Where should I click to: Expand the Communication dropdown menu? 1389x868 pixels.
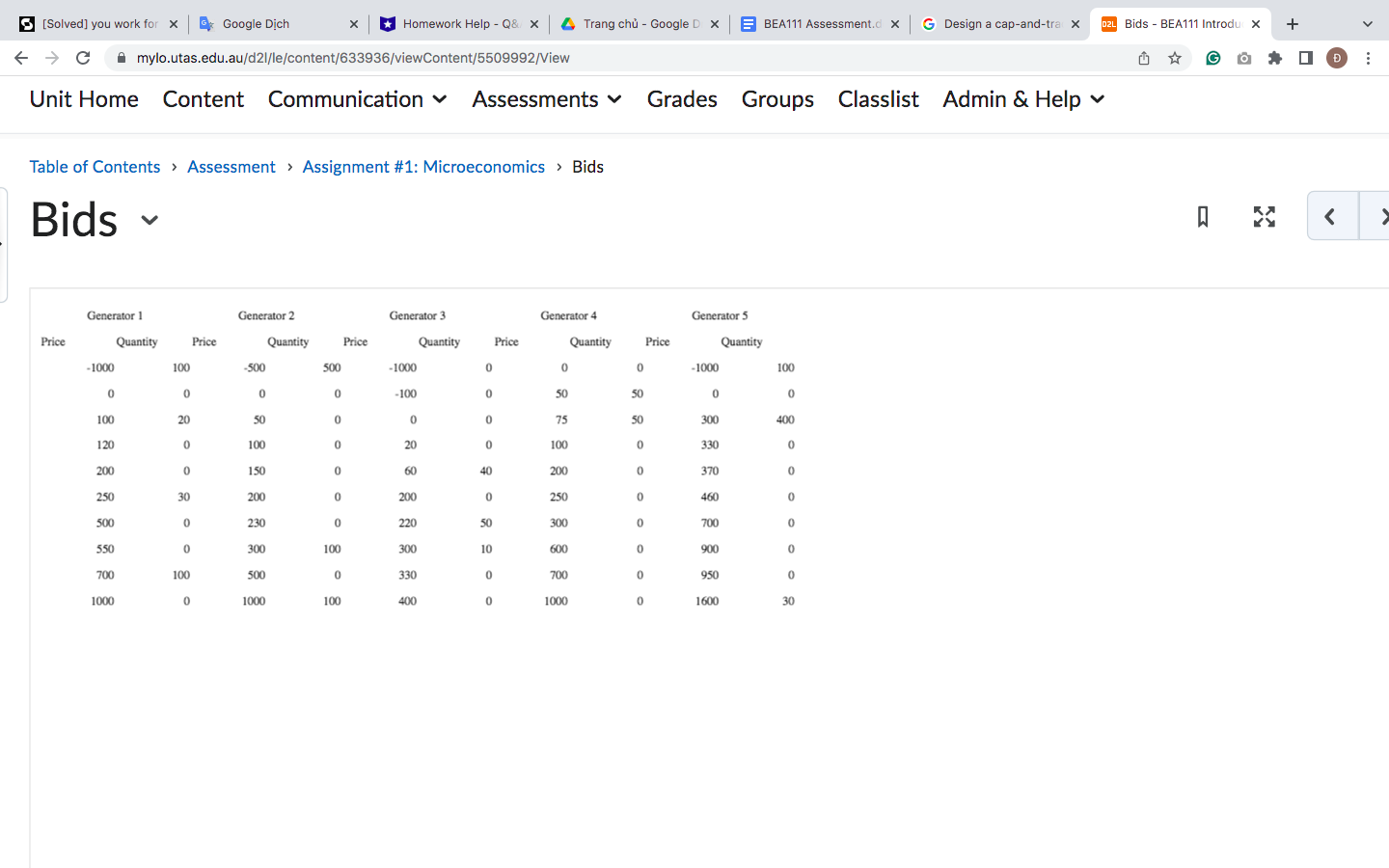coord(357,99)
